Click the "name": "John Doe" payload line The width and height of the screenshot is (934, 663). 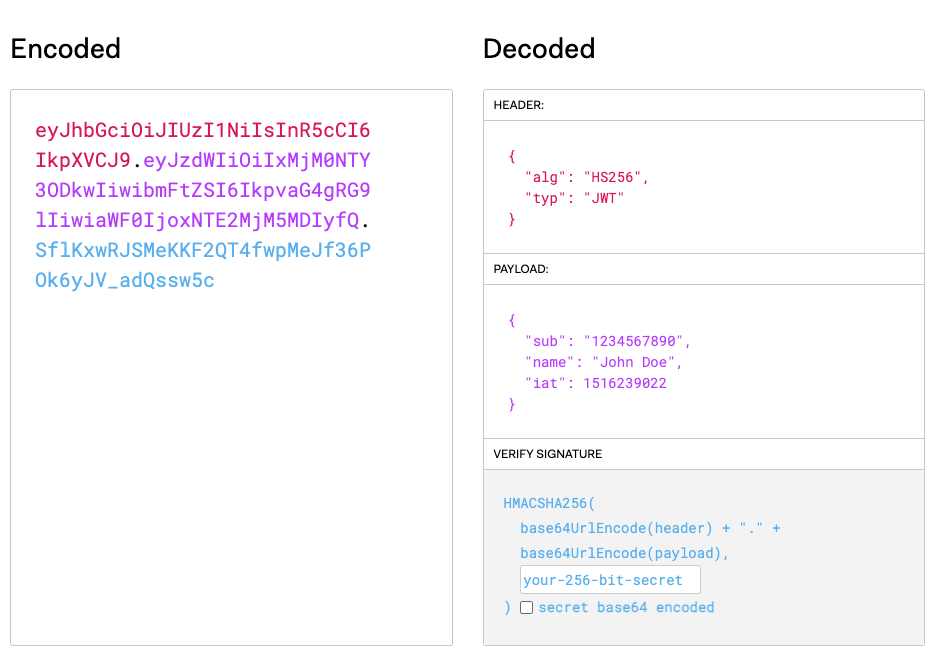pyautogui.click(x=603, y=362)
